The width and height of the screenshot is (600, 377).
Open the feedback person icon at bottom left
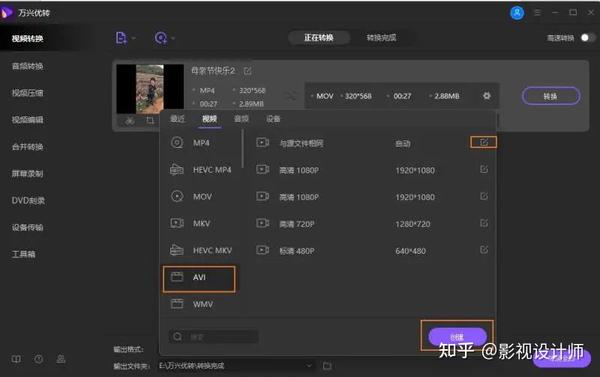(x=61, y=359)
